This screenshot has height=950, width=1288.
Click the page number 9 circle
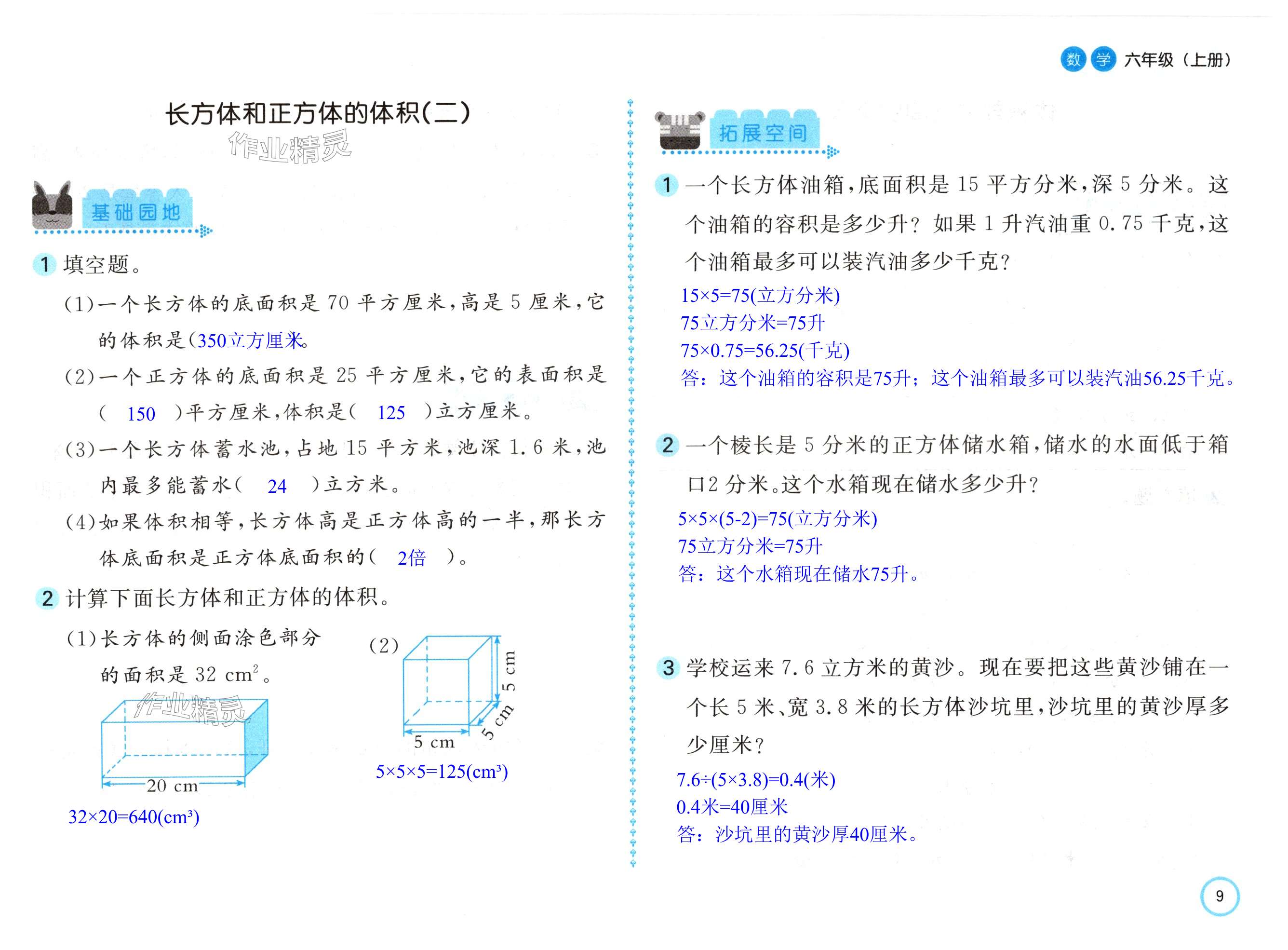(x=1220, y=896)
